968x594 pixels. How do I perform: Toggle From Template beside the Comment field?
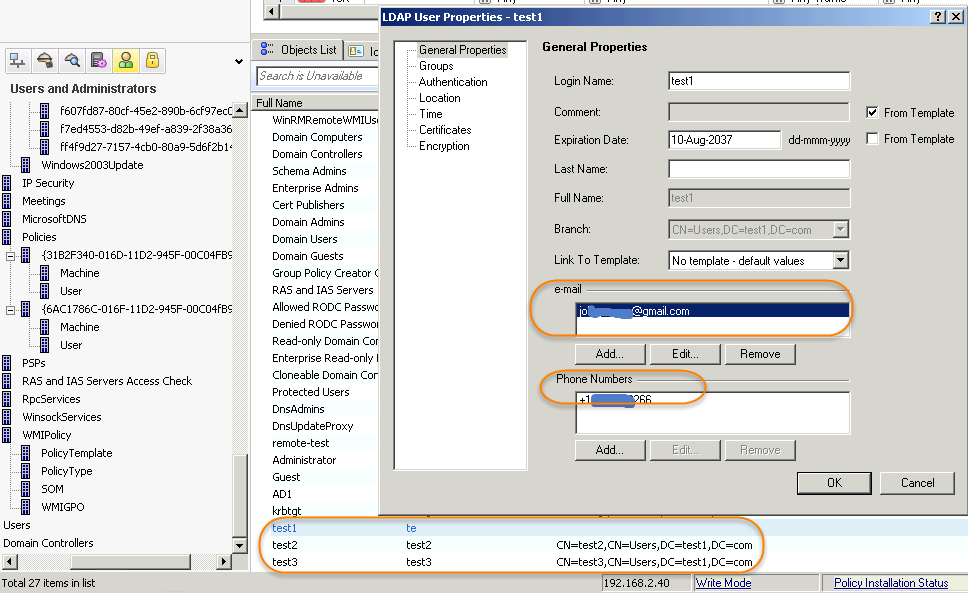pyautogui.click(x=874, y=113)
